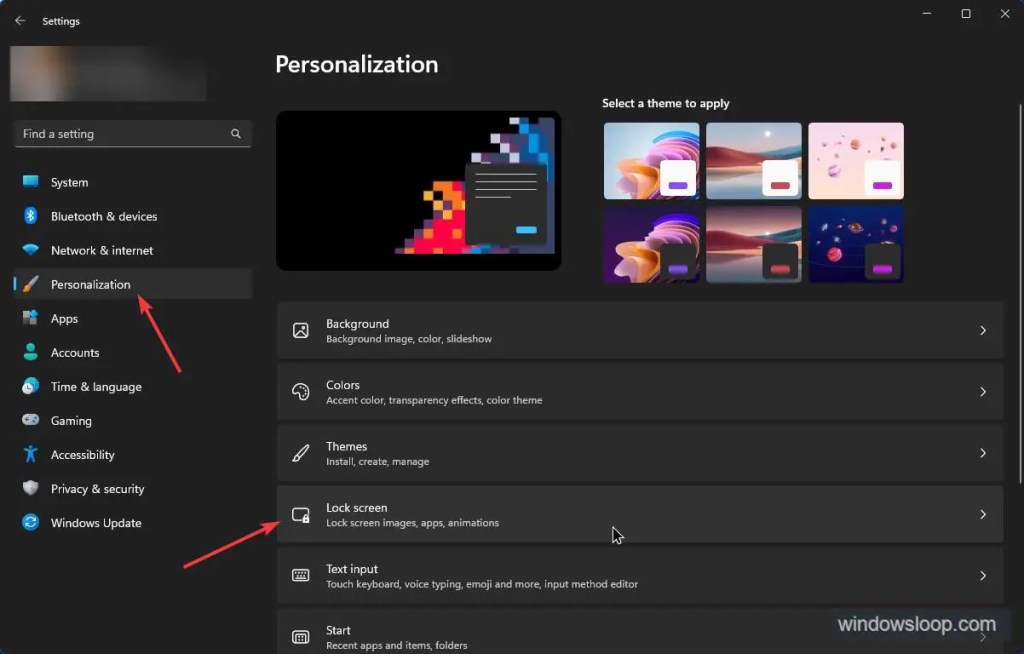Expand the Background row chevron

(982, 331)
